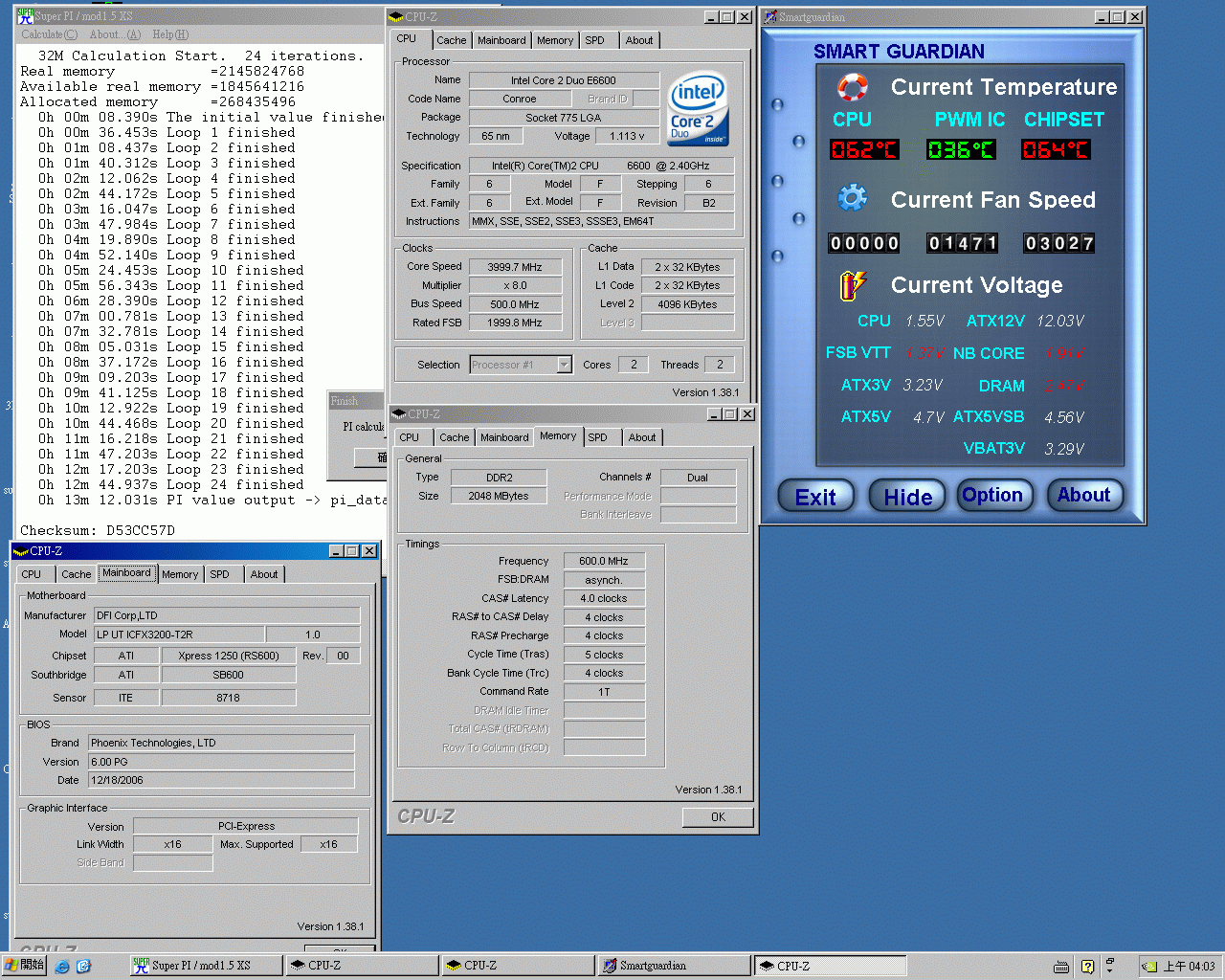Click the Smartguardian title bar icon

(770, 16)
